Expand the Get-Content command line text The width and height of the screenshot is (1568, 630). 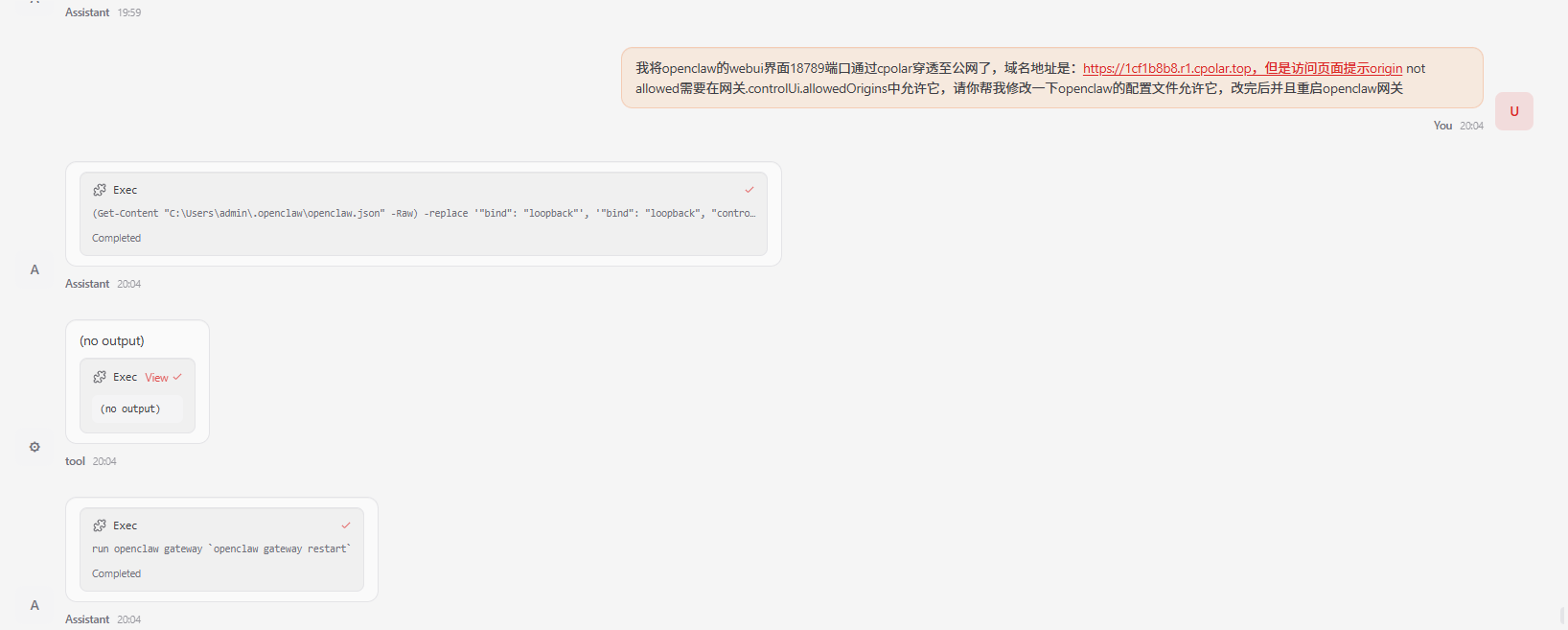click(x=423, y=214)
